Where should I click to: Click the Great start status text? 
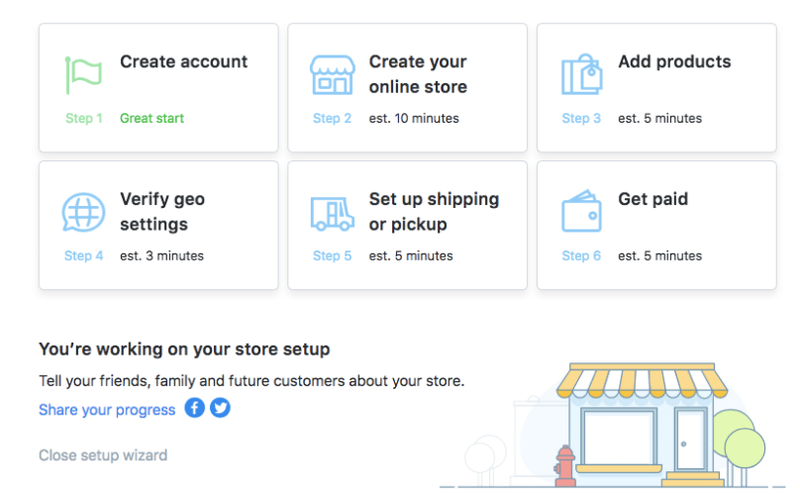click(152, 118)
